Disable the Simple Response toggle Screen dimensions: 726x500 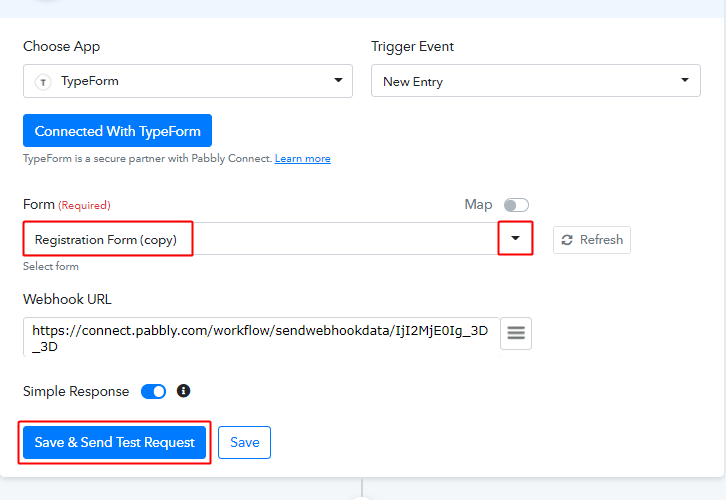(153, 392)
